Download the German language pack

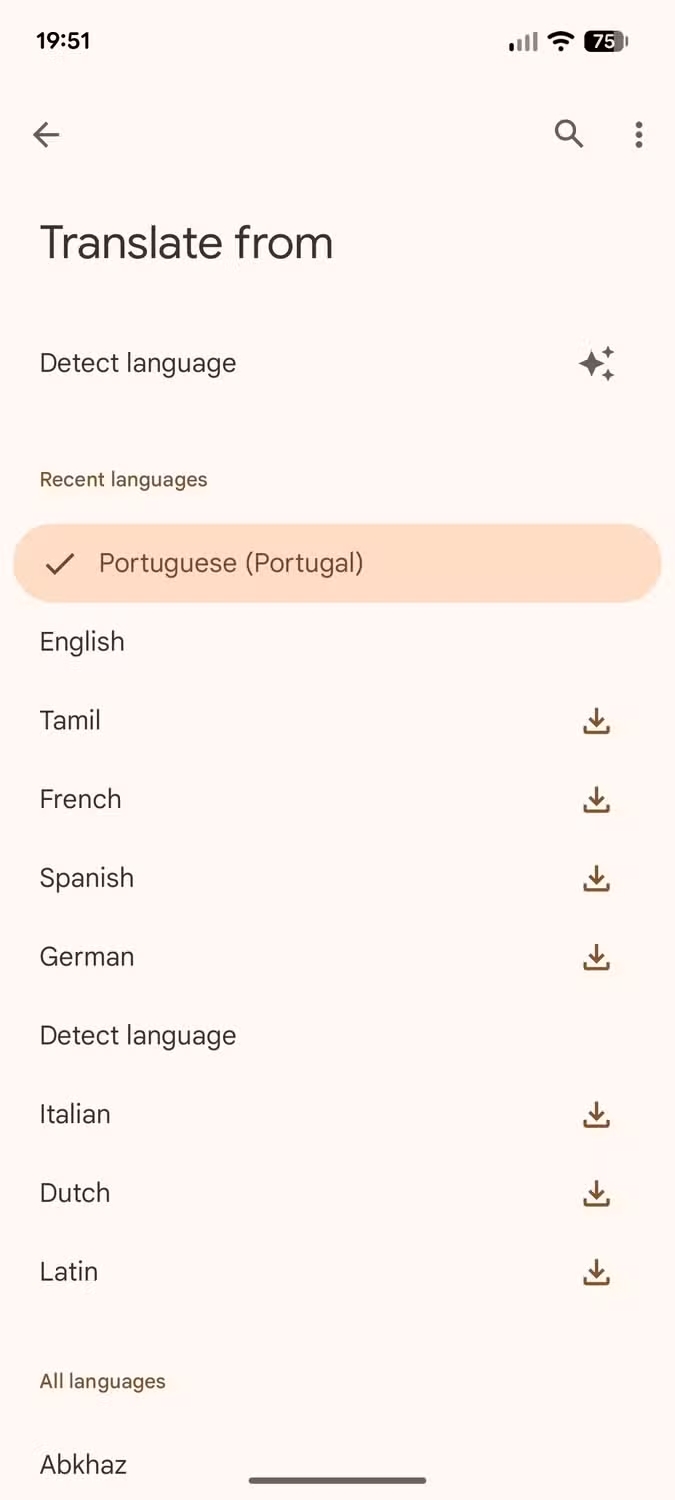click(596, 957)
